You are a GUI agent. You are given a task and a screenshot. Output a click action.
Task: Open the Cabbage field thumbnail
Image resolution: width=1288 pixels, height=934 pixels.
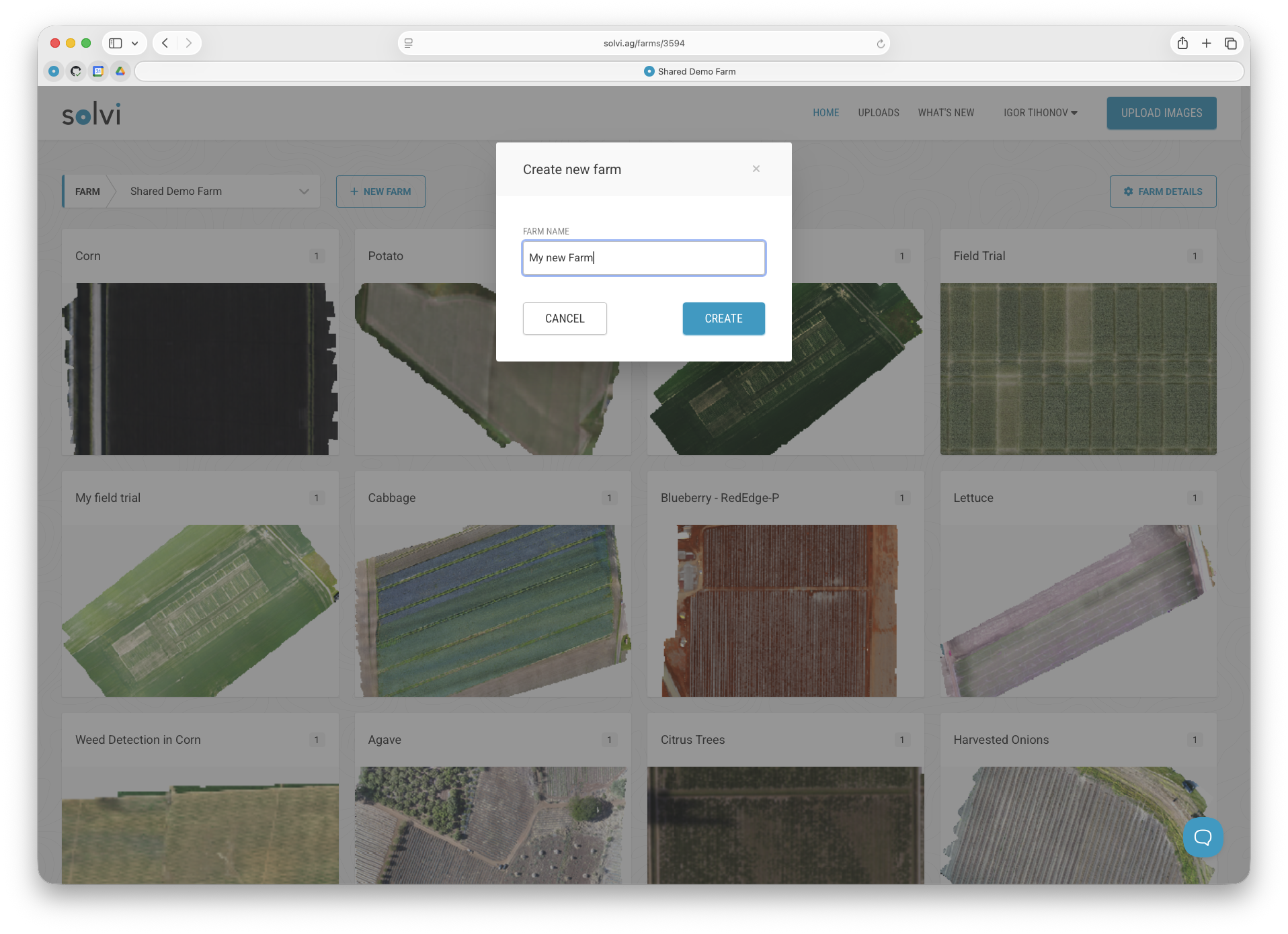pyautogui.click(x=492, y=609)
